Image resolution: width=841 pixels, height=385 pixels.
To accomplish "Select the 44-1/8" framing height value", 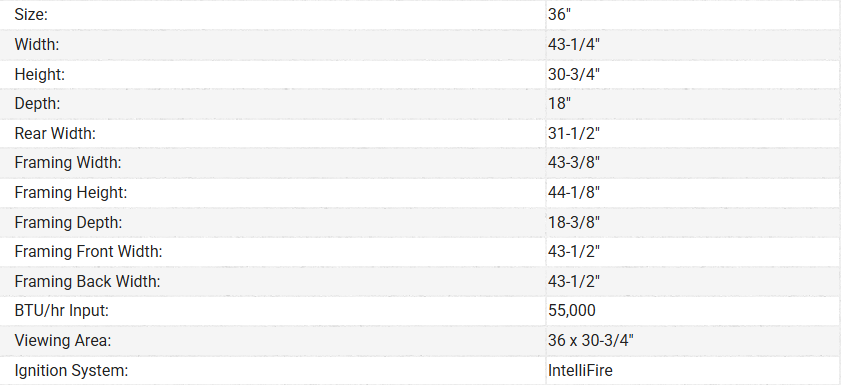I will tap(573, 192).
